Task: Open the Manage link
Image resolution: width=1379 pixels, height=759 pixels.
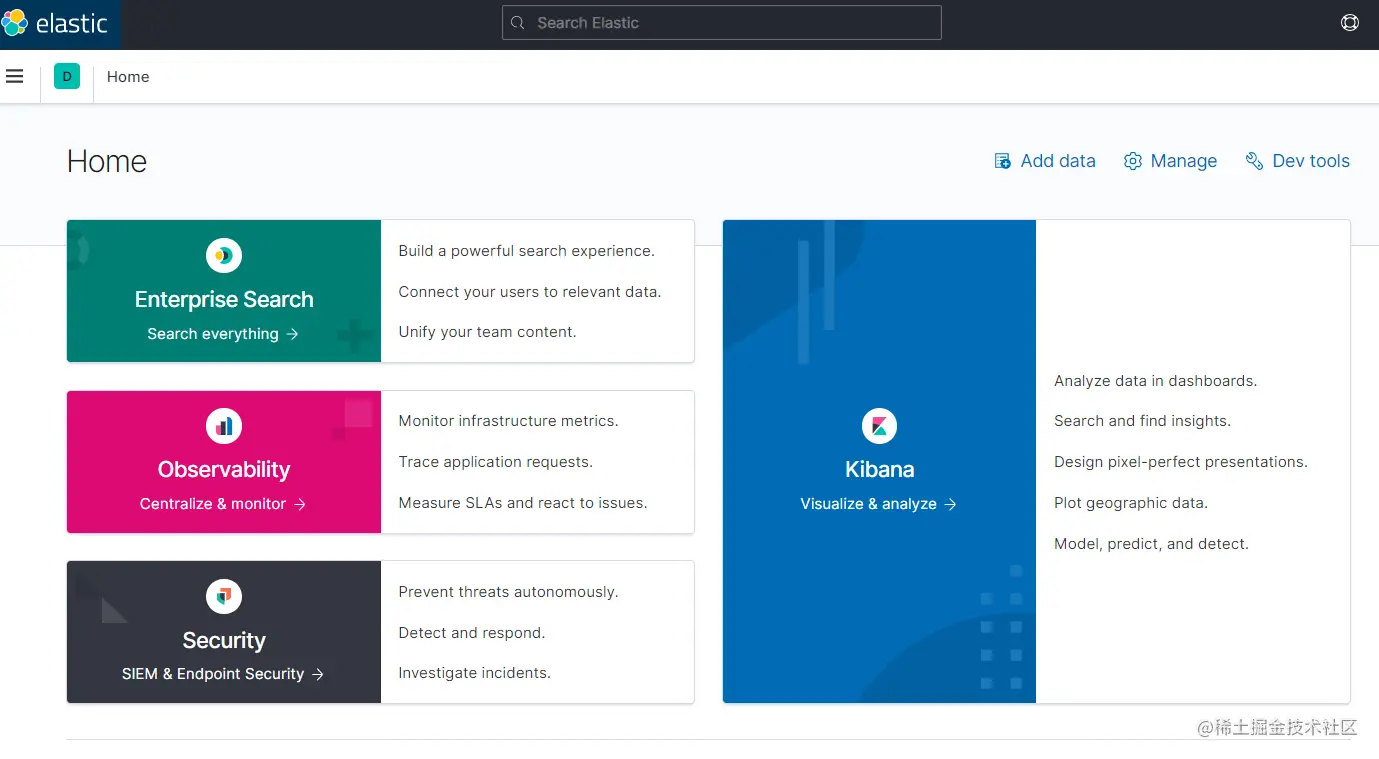Action: 1171,161
